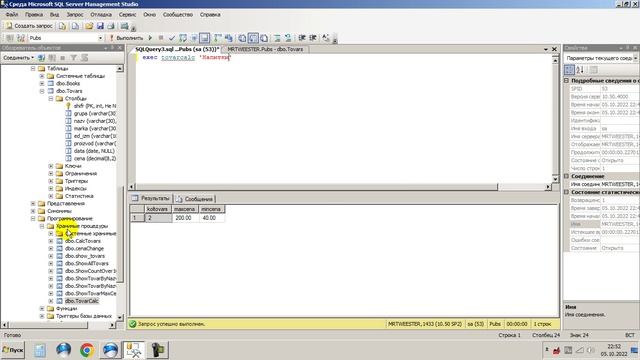Select the dbo.cenaChange stored procedure
Screen dimensions: 640x360
point(84,248)
